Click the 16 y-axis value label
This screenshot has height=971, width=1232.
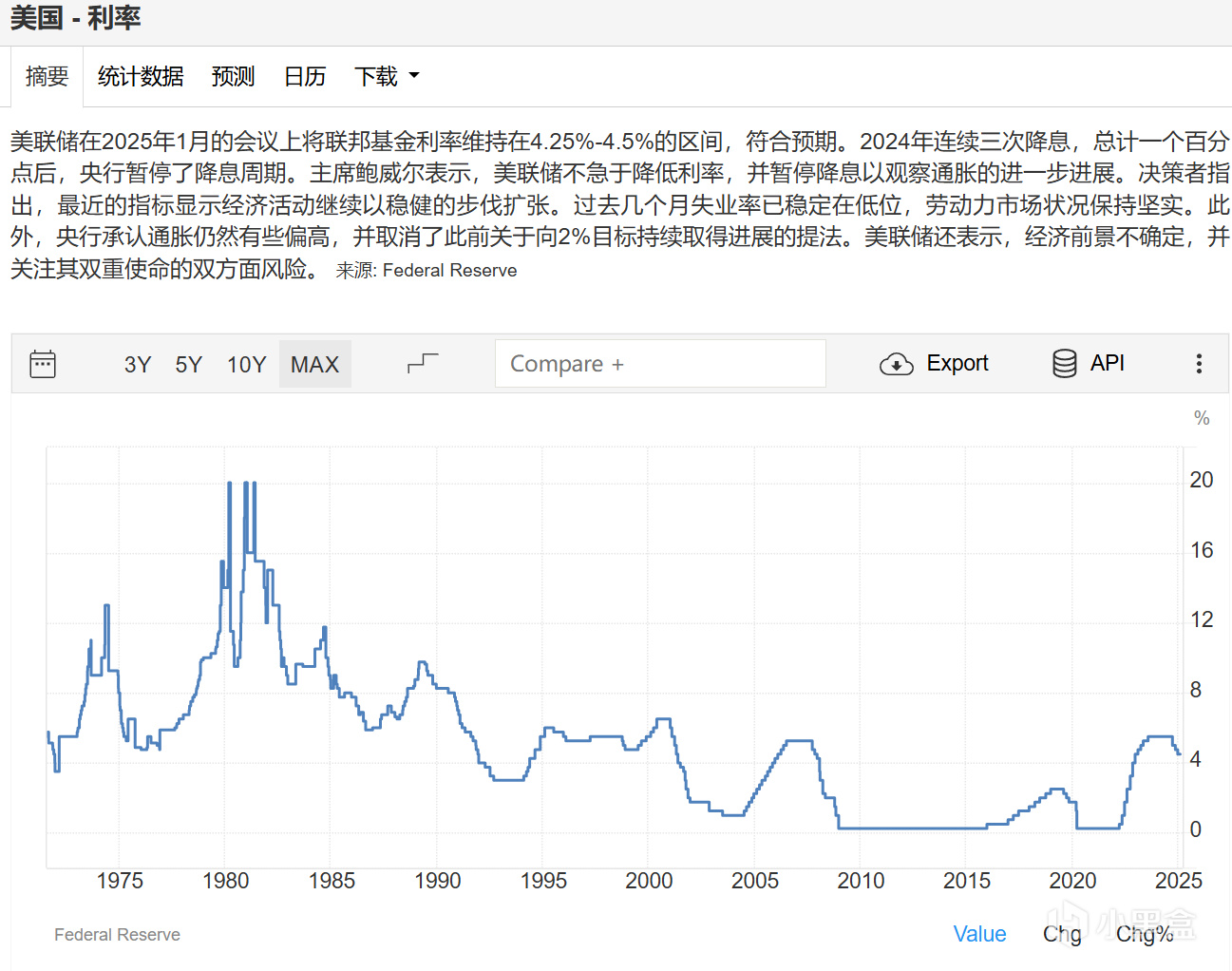pos(1202,550)
